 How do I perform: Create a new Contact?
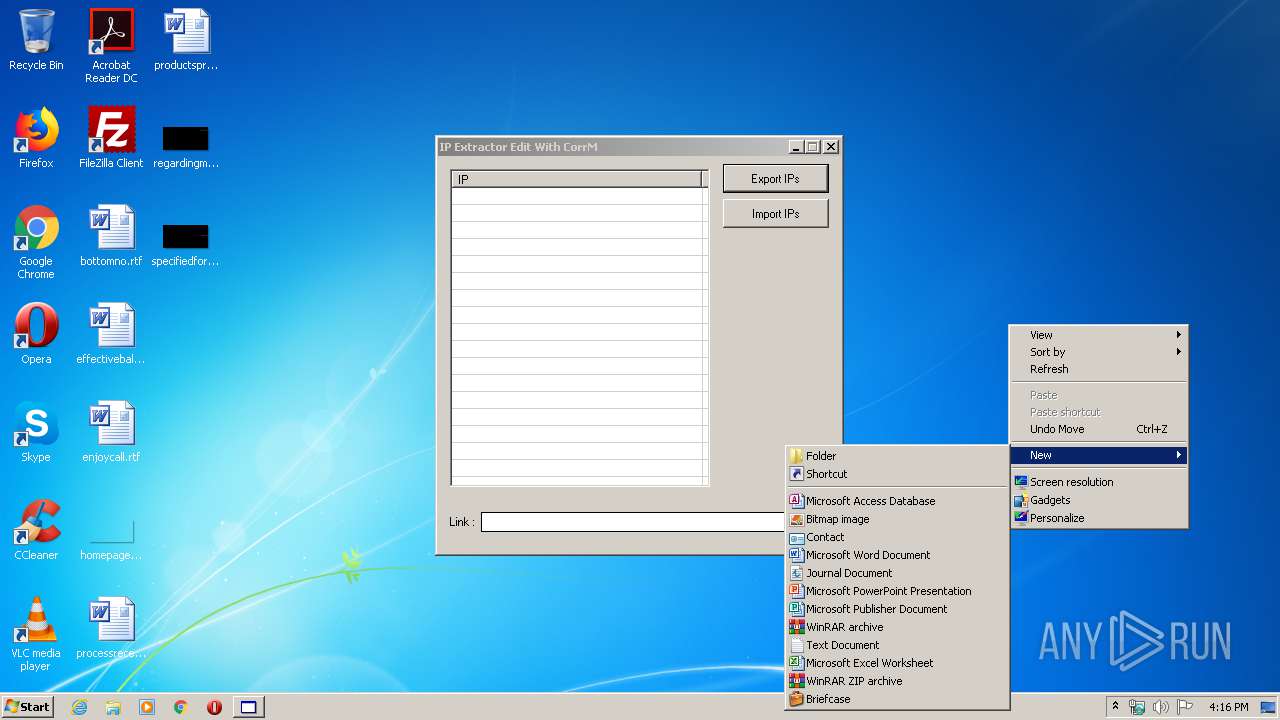pos(897,537)
